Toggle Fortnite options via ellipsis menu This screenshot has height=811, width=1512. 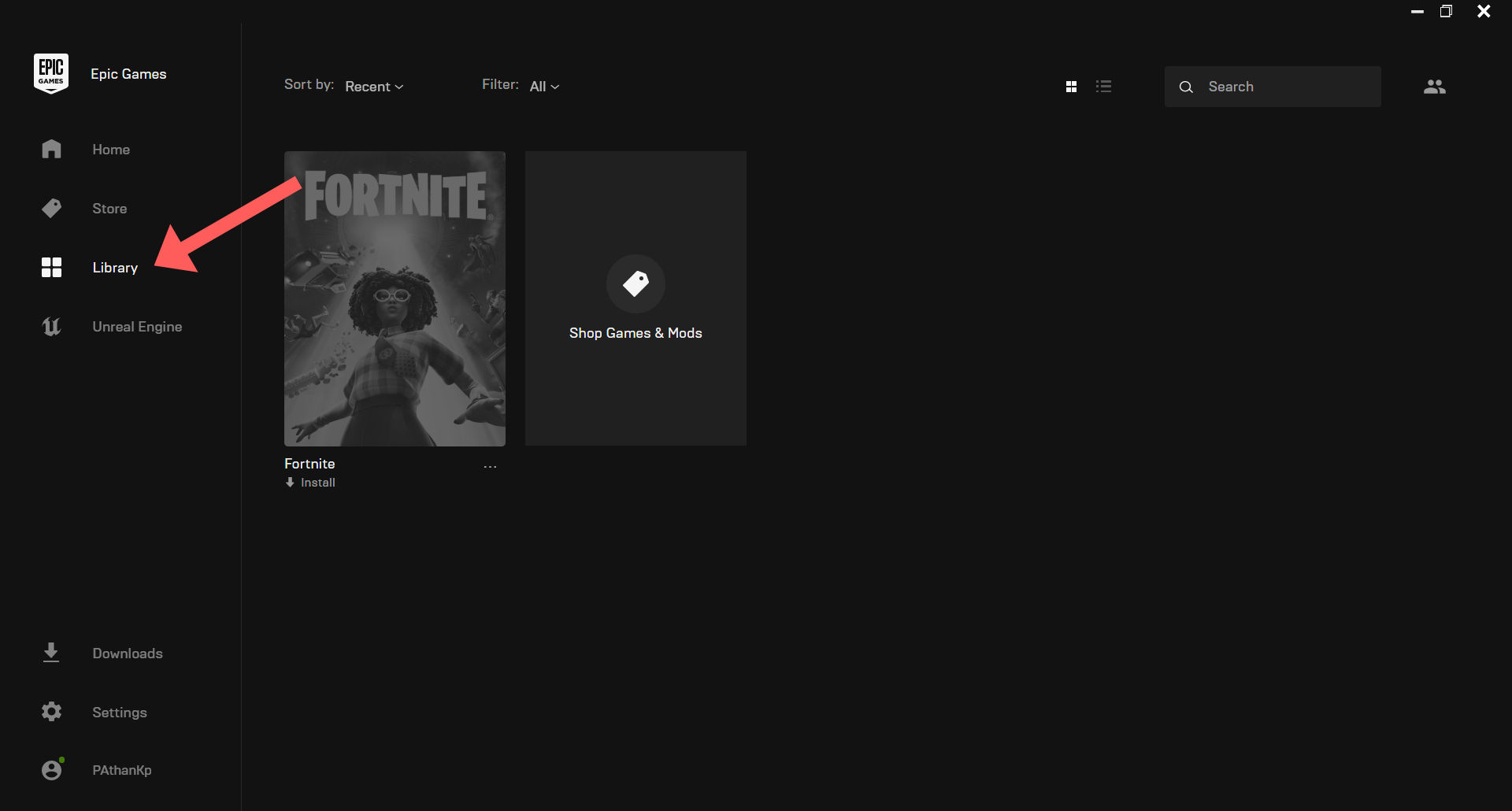pos(490,465)
